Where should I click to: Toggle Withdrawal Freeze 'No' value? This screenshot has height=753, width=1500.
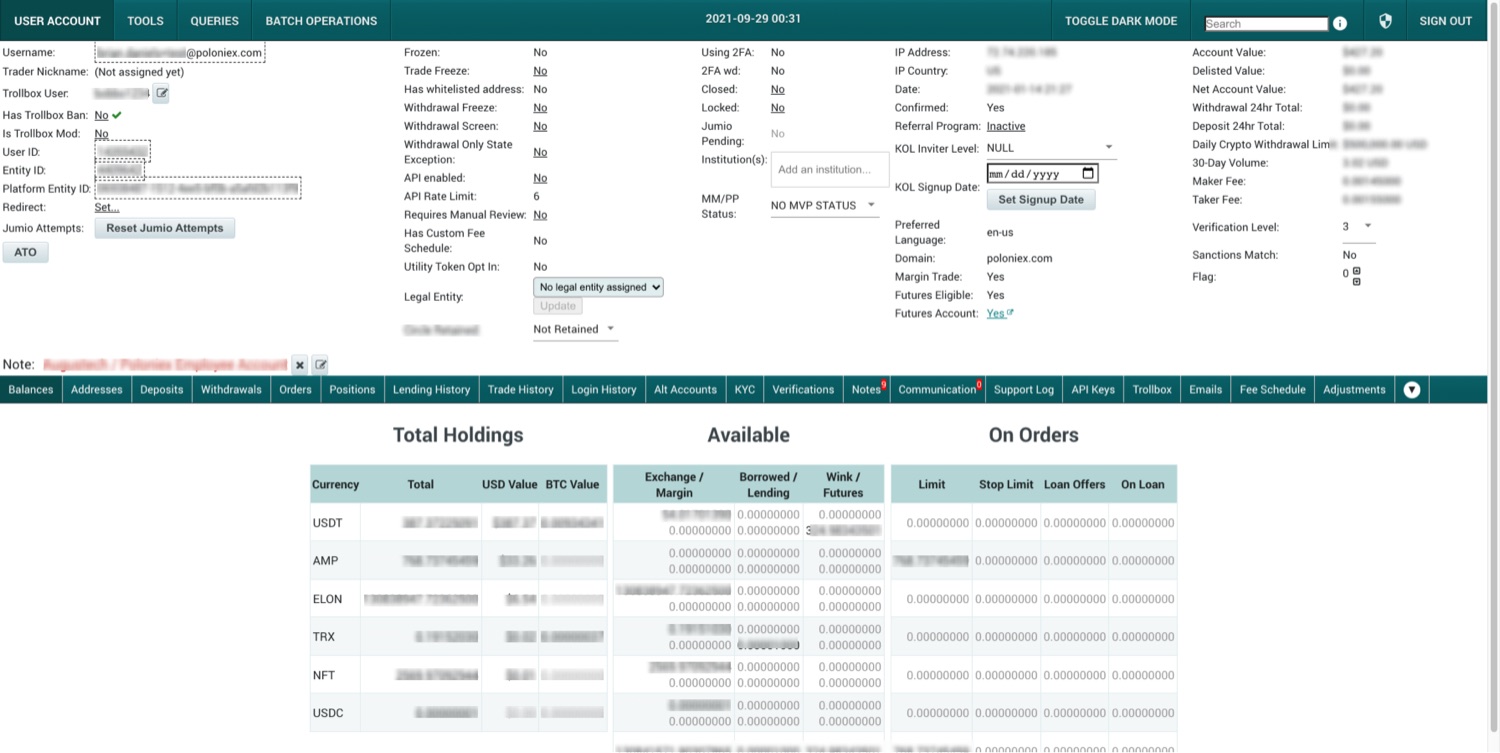click(540, 108)
